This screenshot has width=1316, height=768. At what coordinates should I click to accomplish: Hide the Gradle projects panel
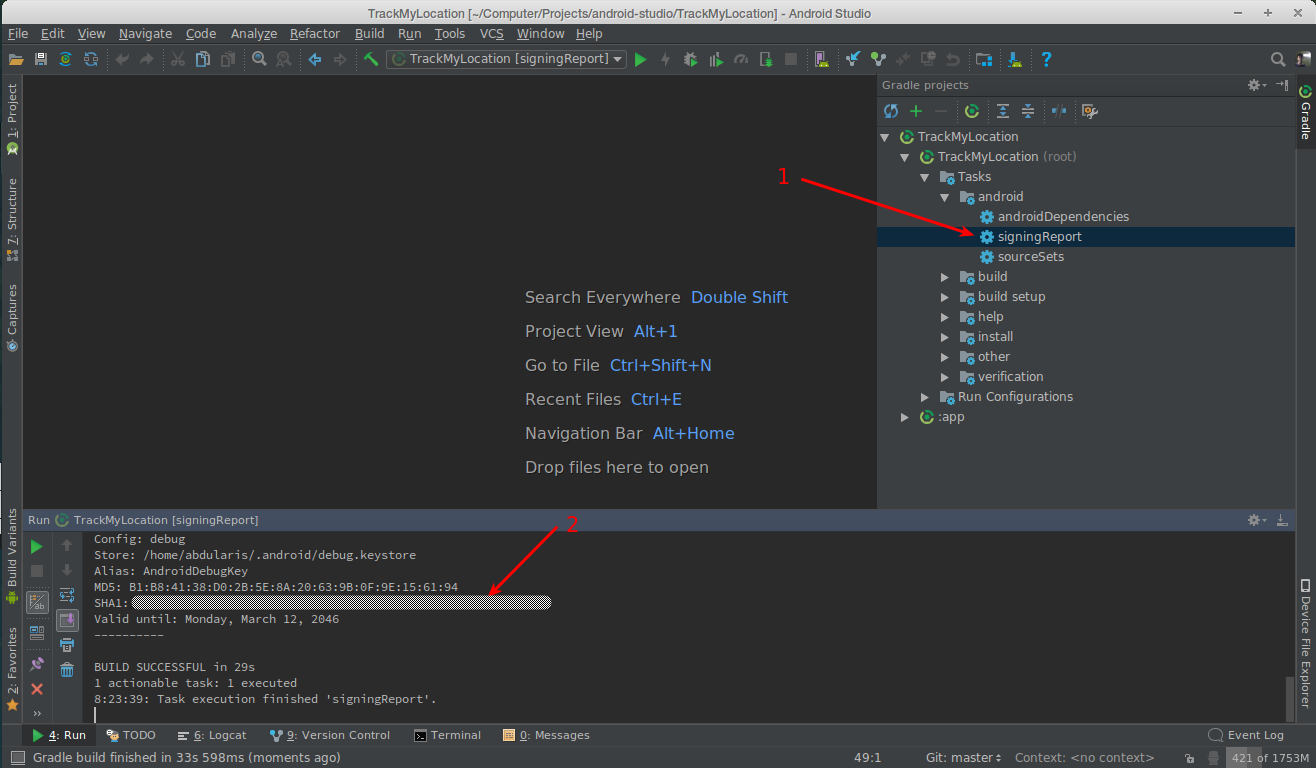(1282, 85)
